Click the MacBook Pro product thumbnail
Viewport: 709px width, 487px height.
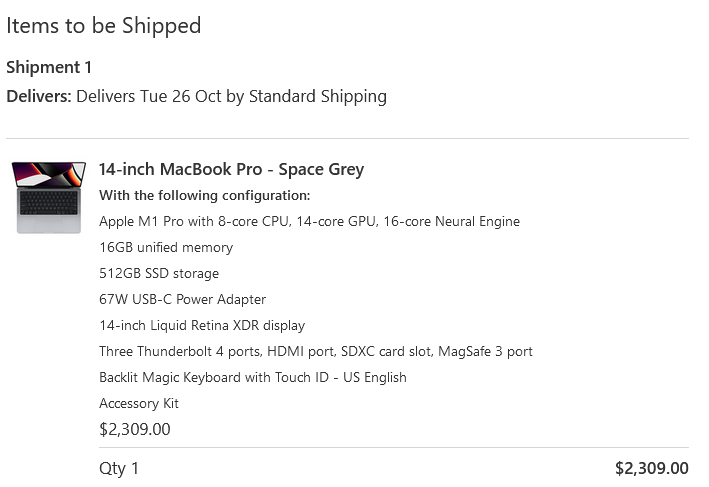(49, 197)
